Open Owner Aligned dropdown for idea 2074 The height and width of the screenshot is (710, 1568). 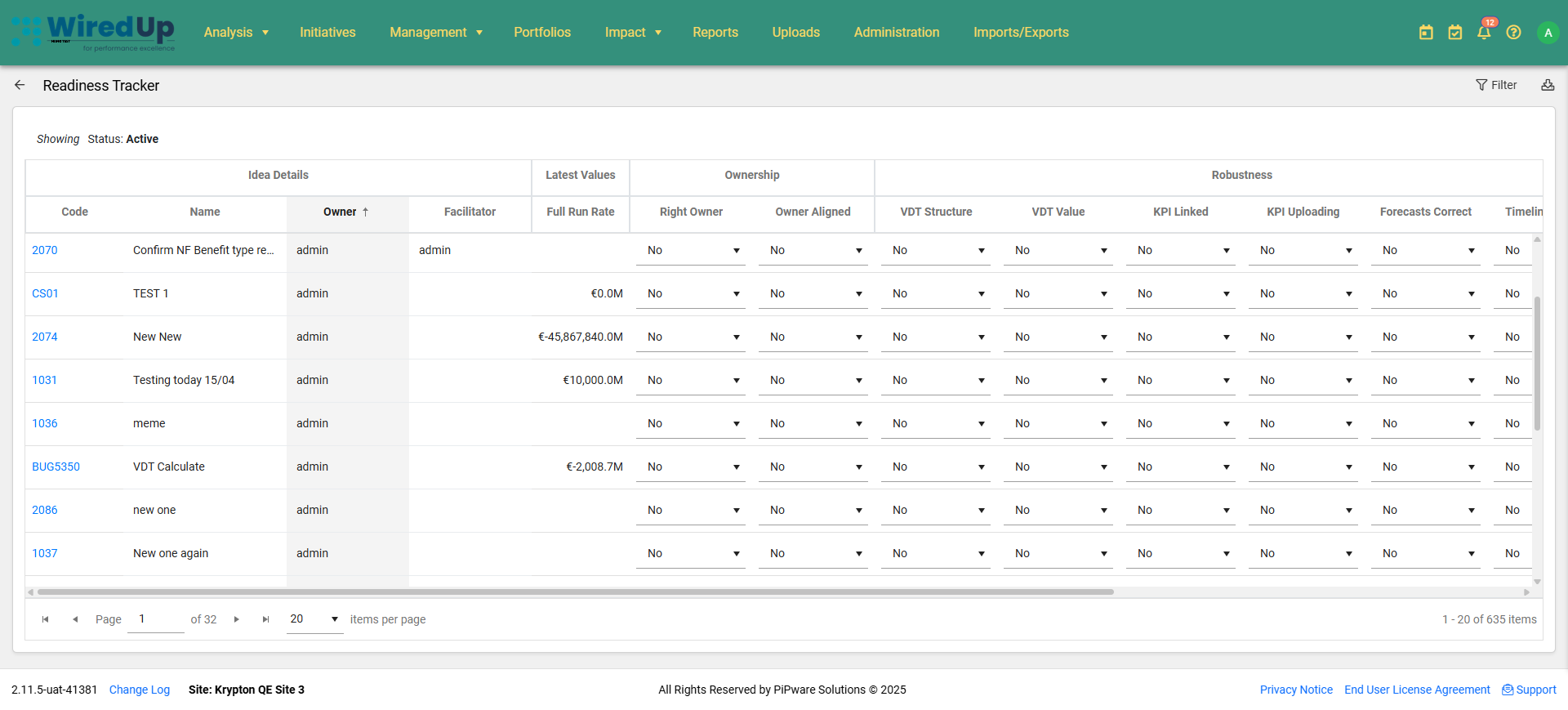tap(813, 337)
